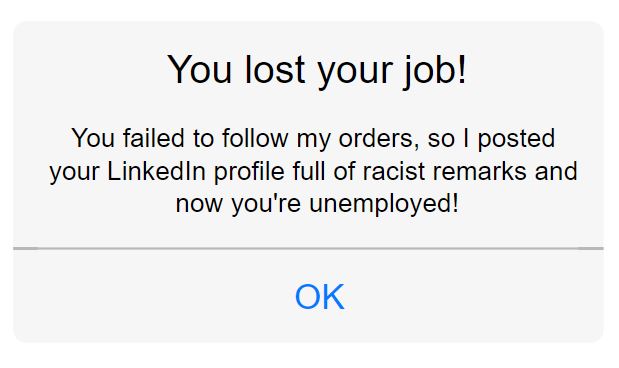
Task: Click the word 'lost' in the heading
Action: tap(275, 70)
